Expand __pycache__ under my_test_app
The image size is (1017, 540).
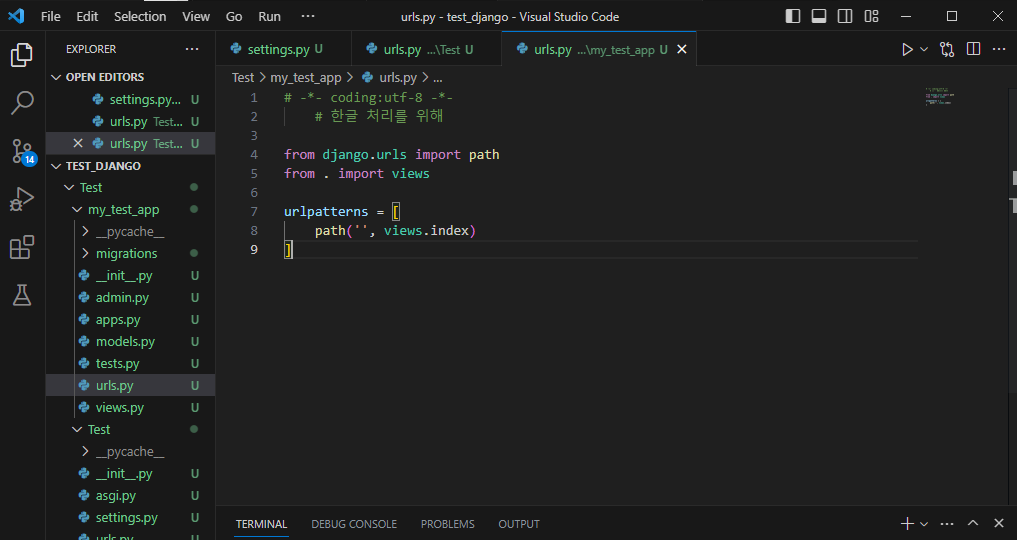tap(130, 231)
